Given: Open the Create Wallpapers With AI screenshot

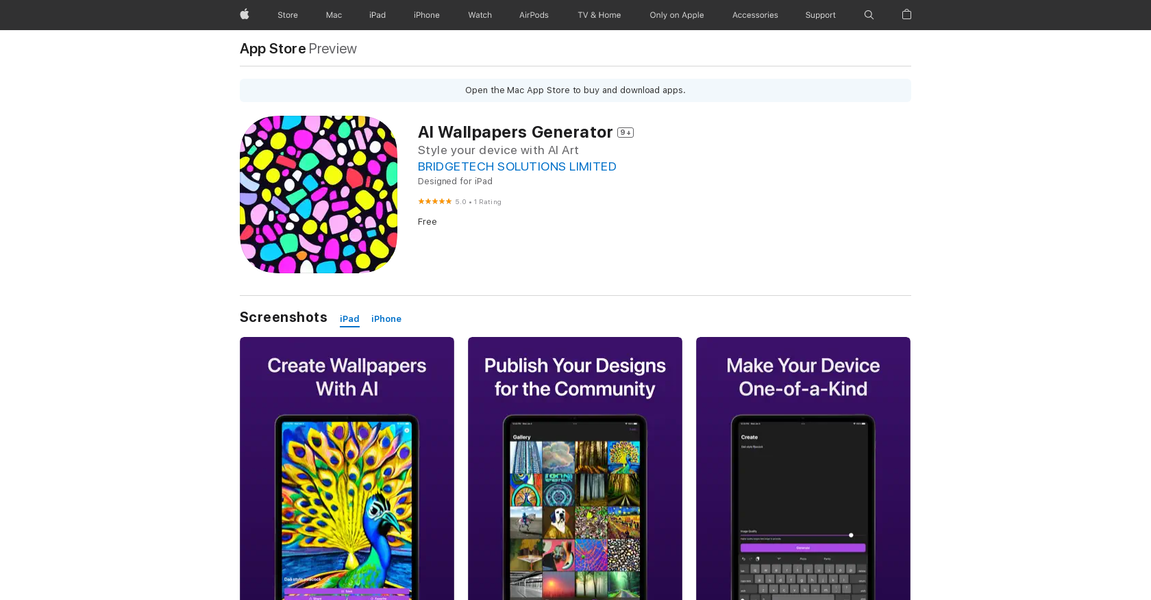Looking at the screenshot, I should click(x=347, y=468).
